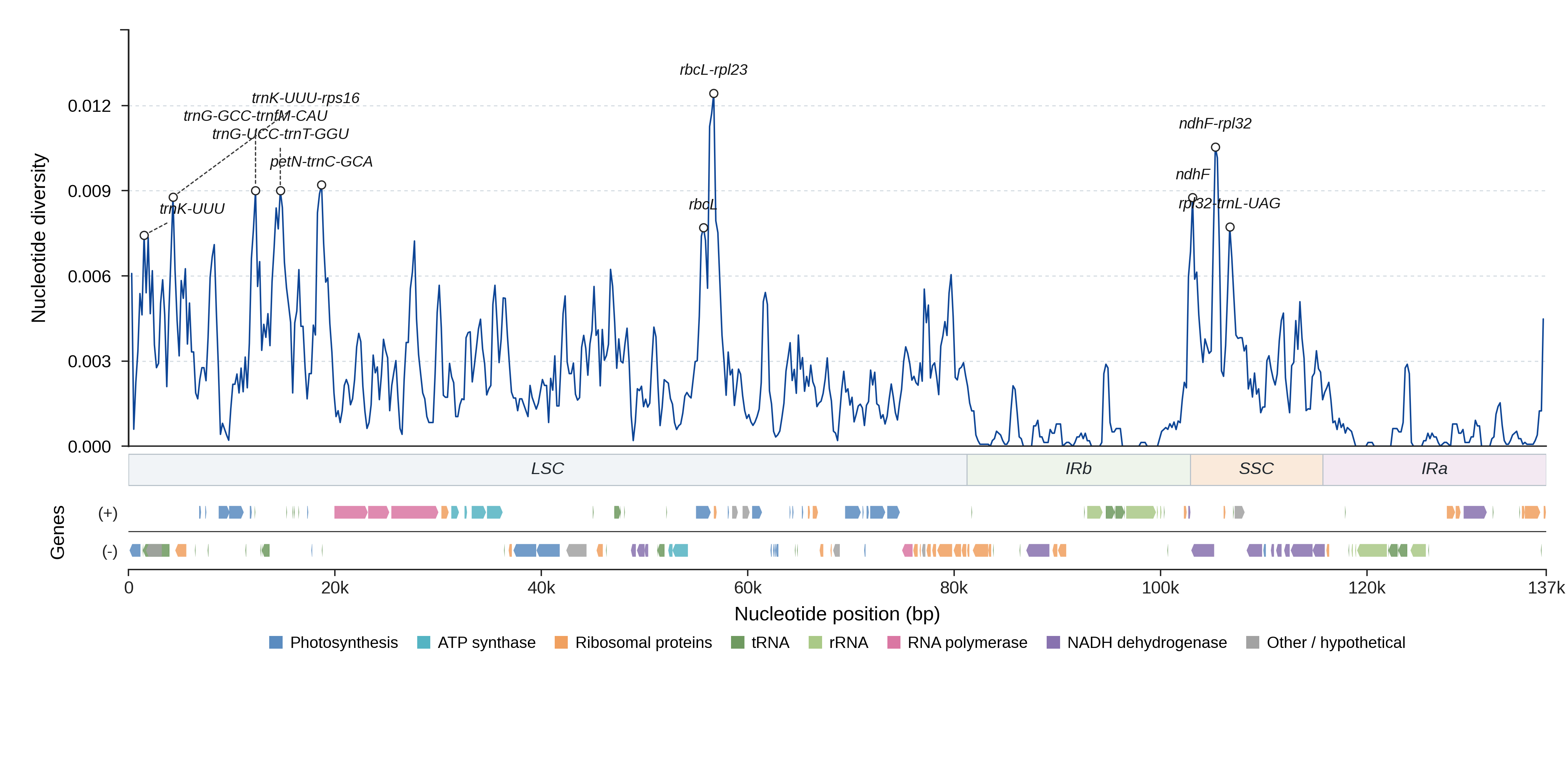
Task: Click the 'trnG-GCC-trnfM-CAU' annotation label
Action: (x=256, y=116)
